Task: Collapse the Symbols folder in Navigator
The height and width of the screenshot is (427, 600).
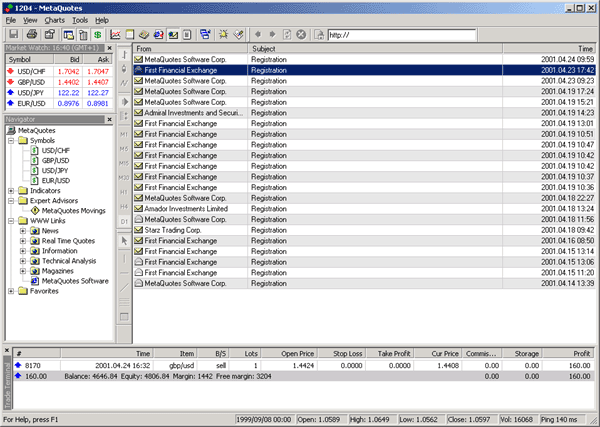Action: coord(11,140)
